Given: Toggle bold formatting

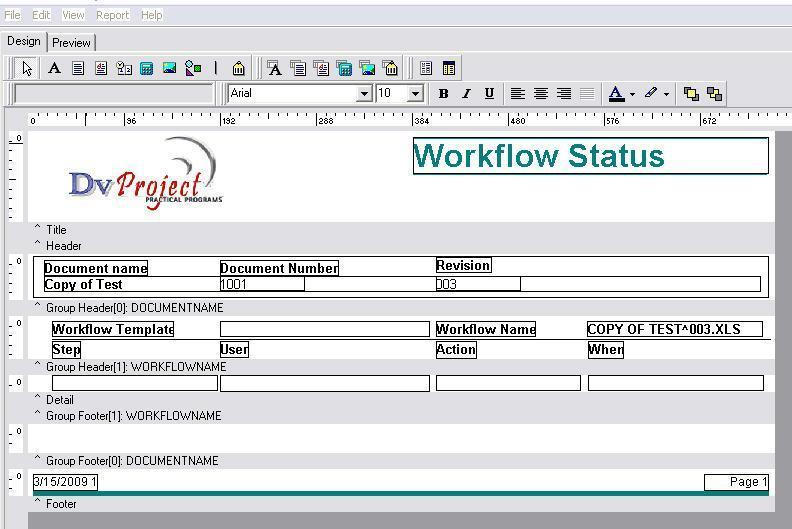Looking at the screenshot, I should (443, 93).
